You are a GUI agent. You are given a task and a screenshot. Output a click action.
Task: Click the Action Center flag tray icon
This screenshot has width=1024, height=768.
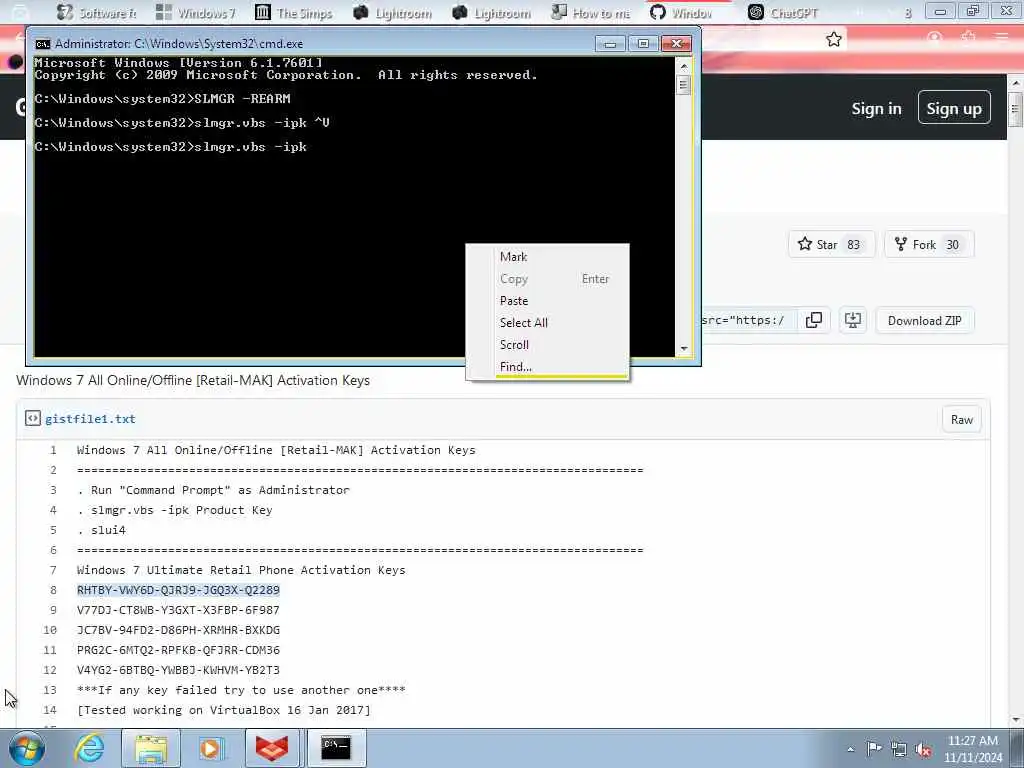point(873,749)
